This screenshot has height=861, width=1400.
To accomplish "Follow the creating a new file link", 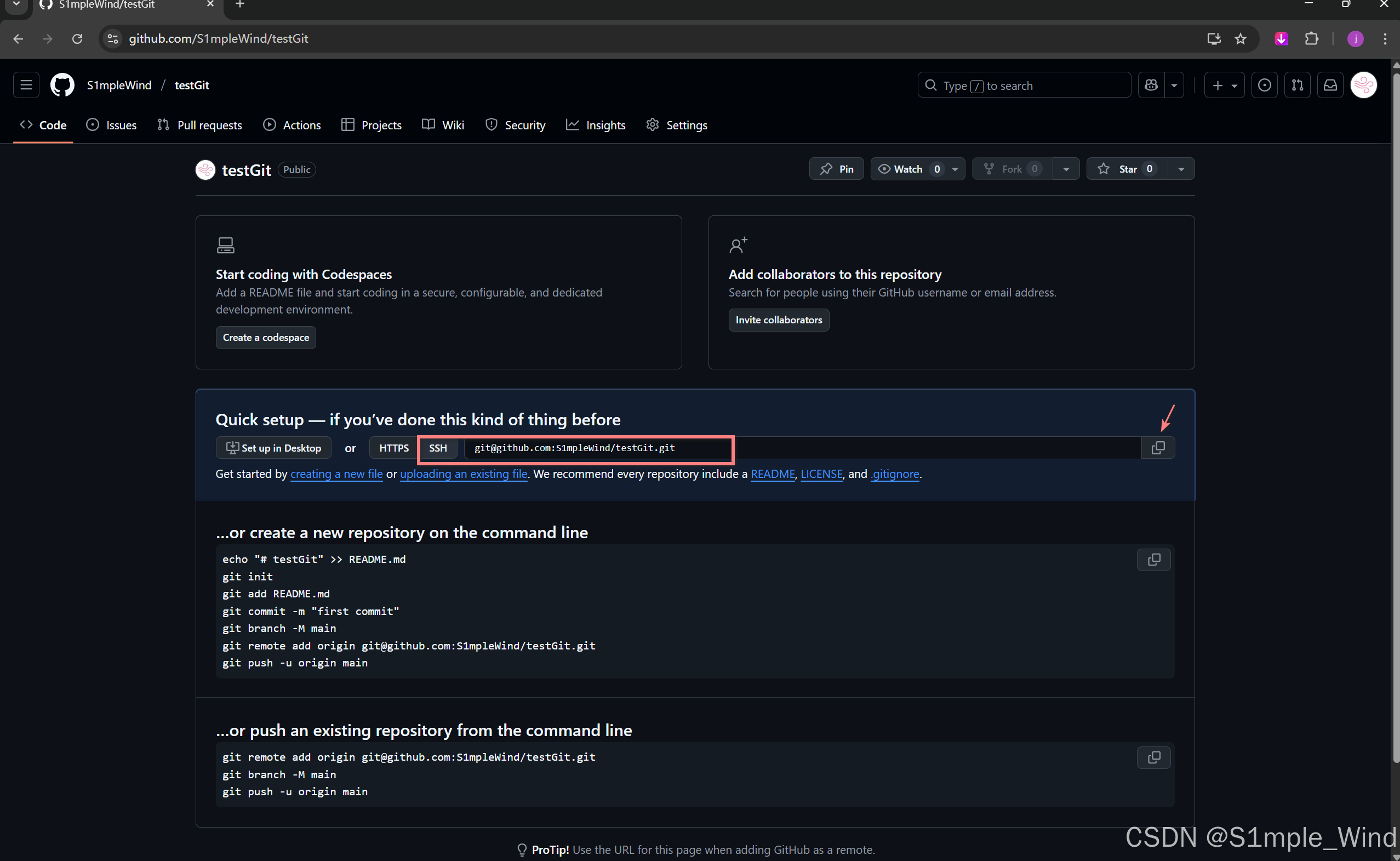I will (336, 474).
